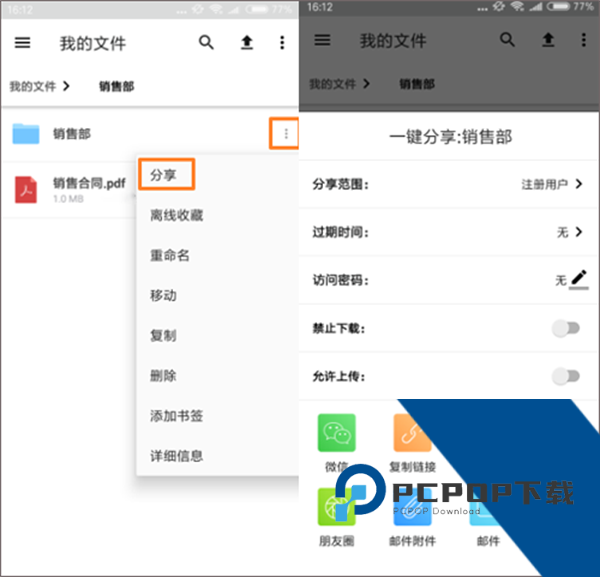600x577 pixels.
Task: Expand 过期时间 chevron
Action: coord(579,232)
